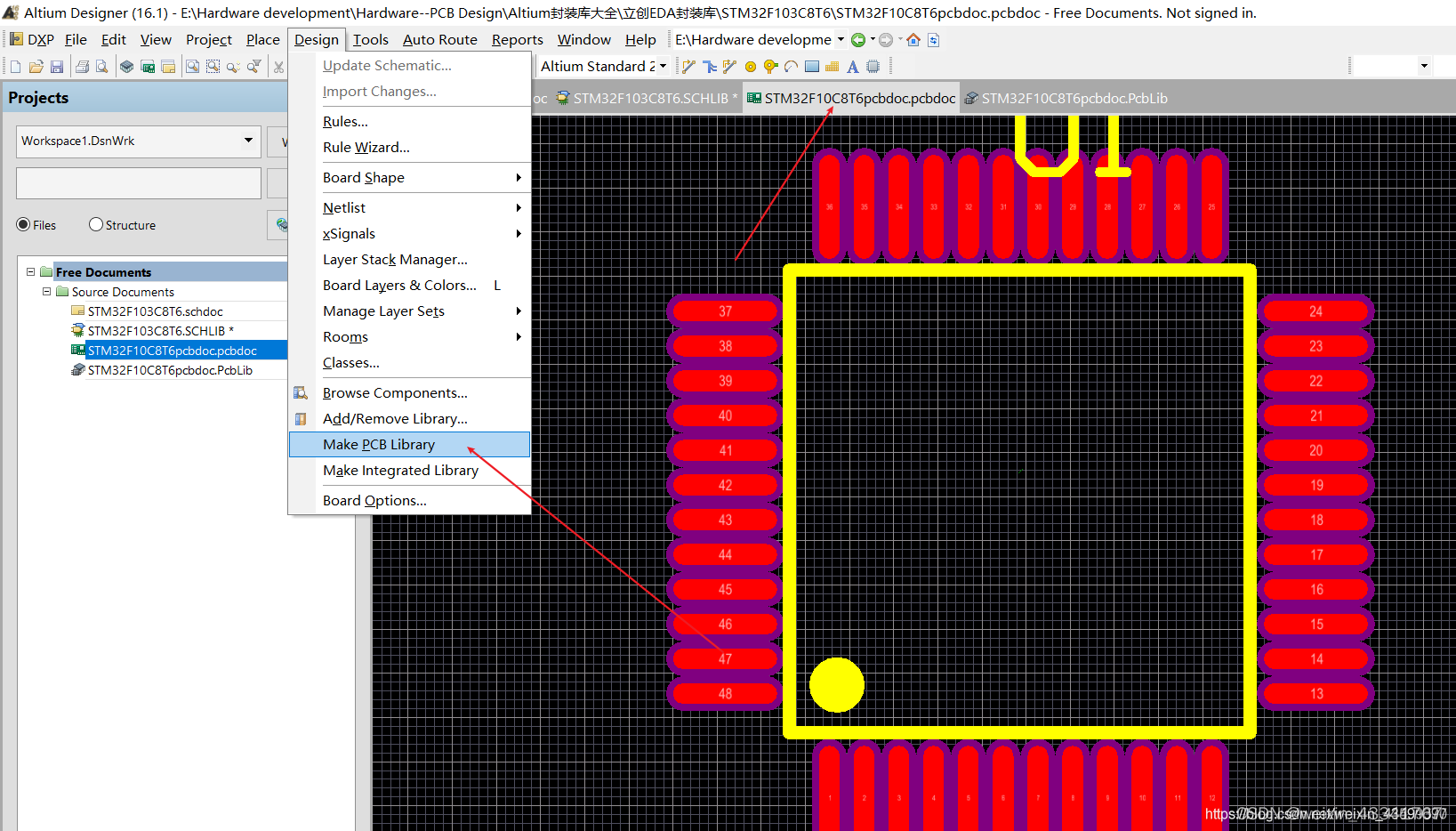This screenshot has height=831, width=1456.
Task: Select STM32F10C8T6pcbdoc.PcbLib in project tree
Action: 170,370
